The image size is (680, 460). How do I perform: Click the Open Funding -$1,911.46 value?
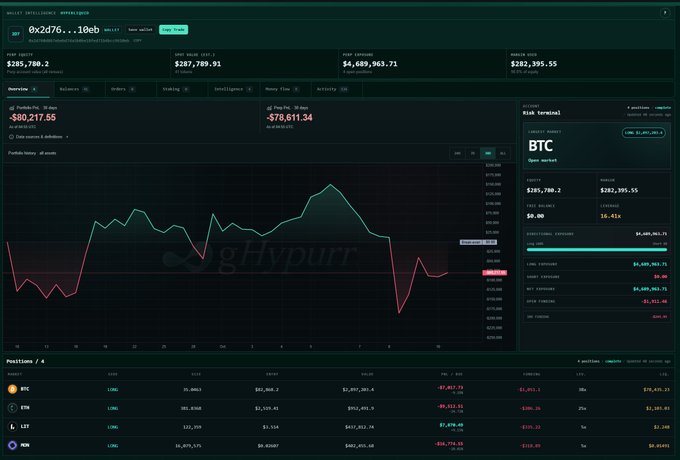point(654,301)
